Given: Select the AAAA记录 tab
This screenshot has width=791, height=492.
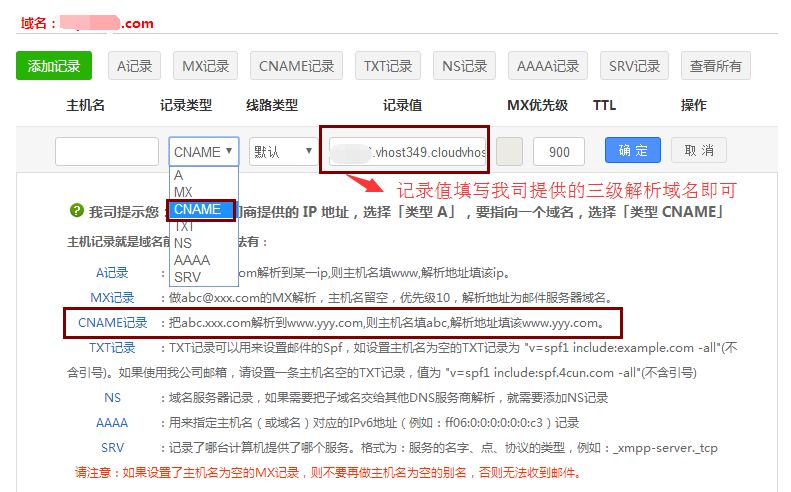Looking at the screenshot, I should (548, 66).
